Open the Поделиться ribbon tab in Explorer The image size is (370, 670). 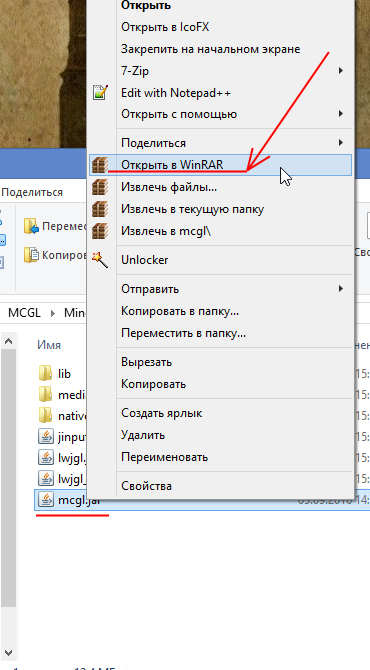pyautogui.click(x=32, y=192)
